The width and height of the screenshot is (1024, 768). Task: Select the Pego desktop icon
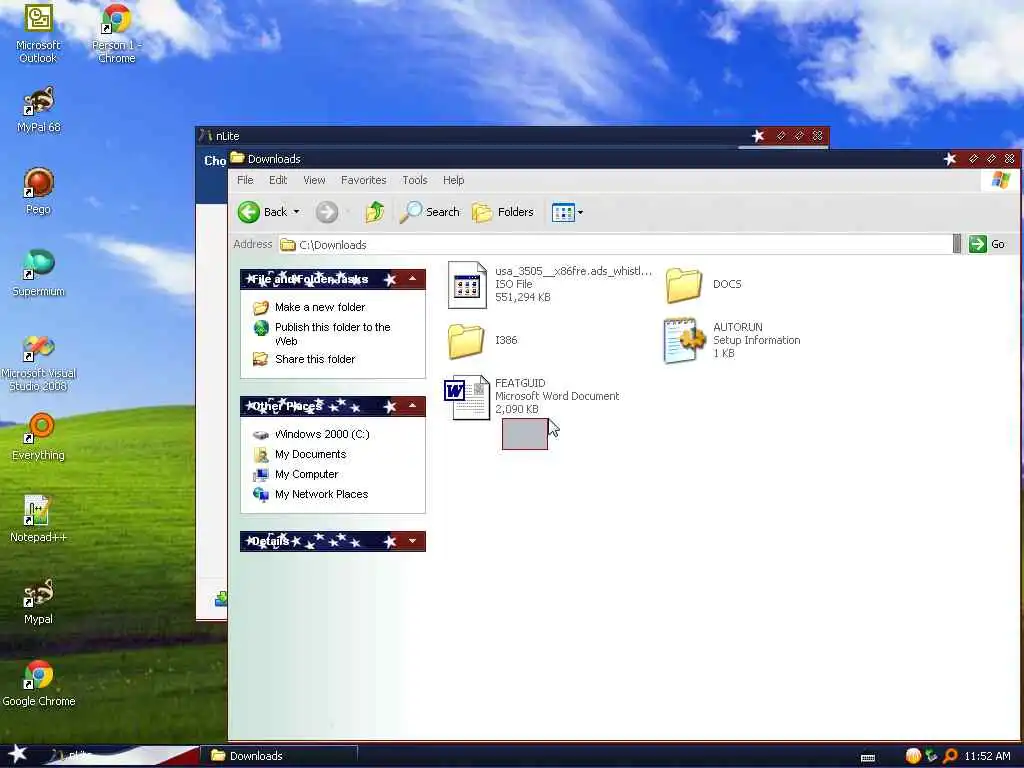click(39, 191)
